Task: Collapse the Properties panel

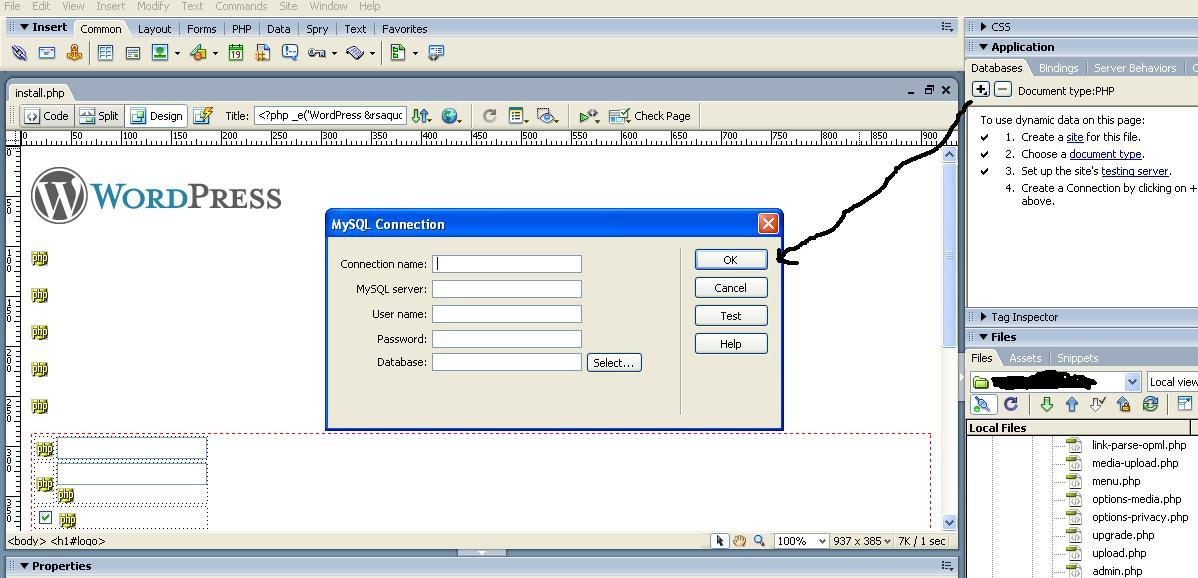Action: click(24, 566)
